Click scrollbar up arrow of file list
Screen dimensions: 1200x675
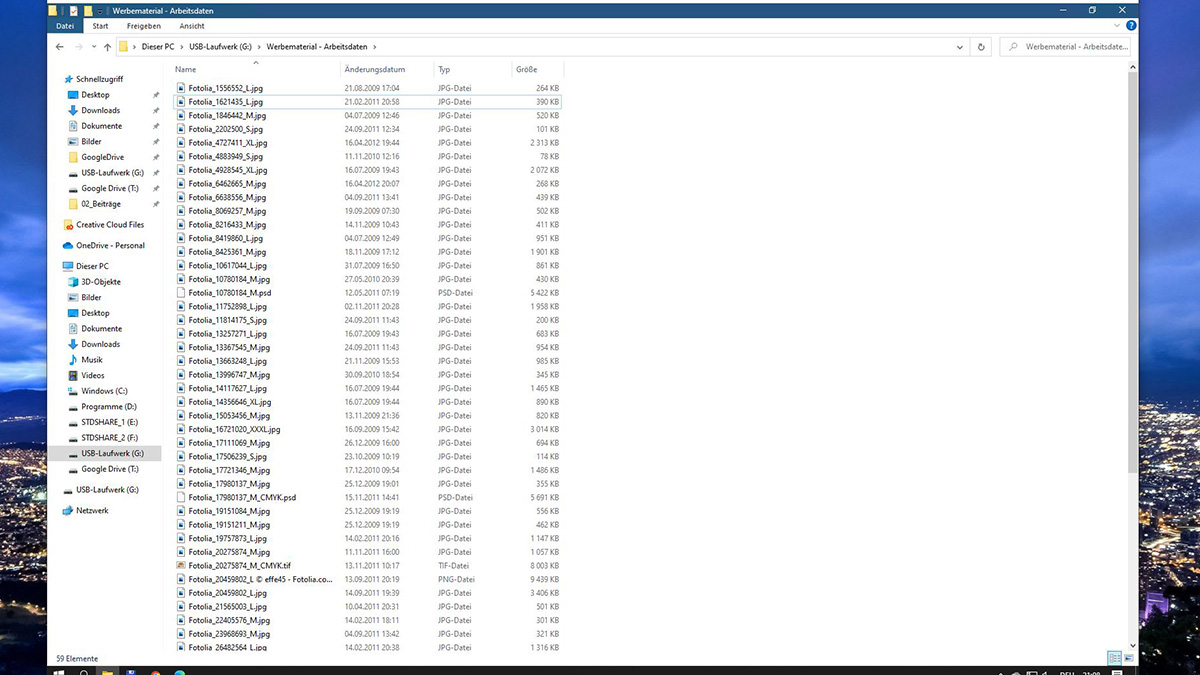tap(1133, 66)
